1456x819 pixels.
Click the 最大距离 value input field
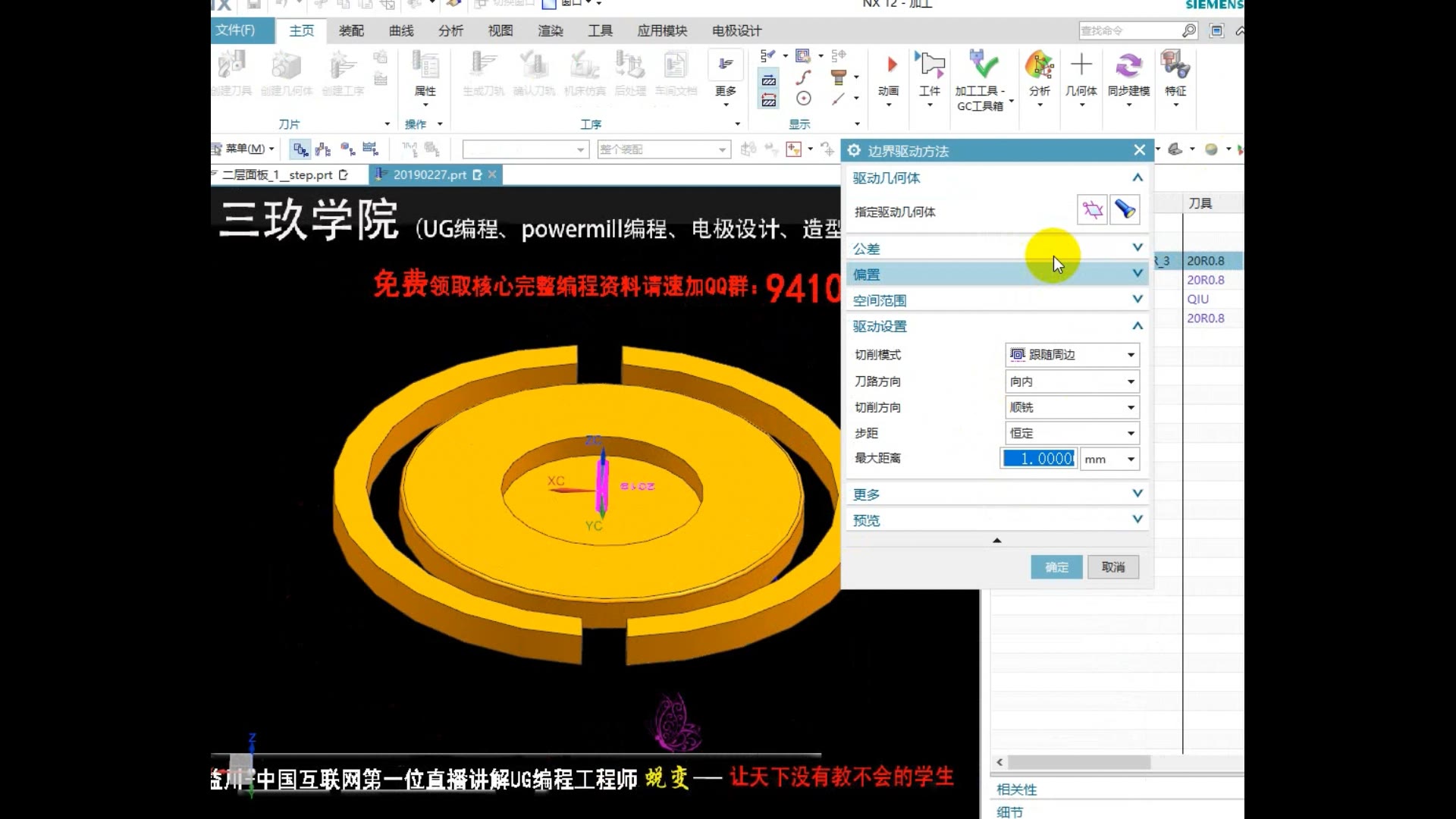click(x=1039, y=459)
